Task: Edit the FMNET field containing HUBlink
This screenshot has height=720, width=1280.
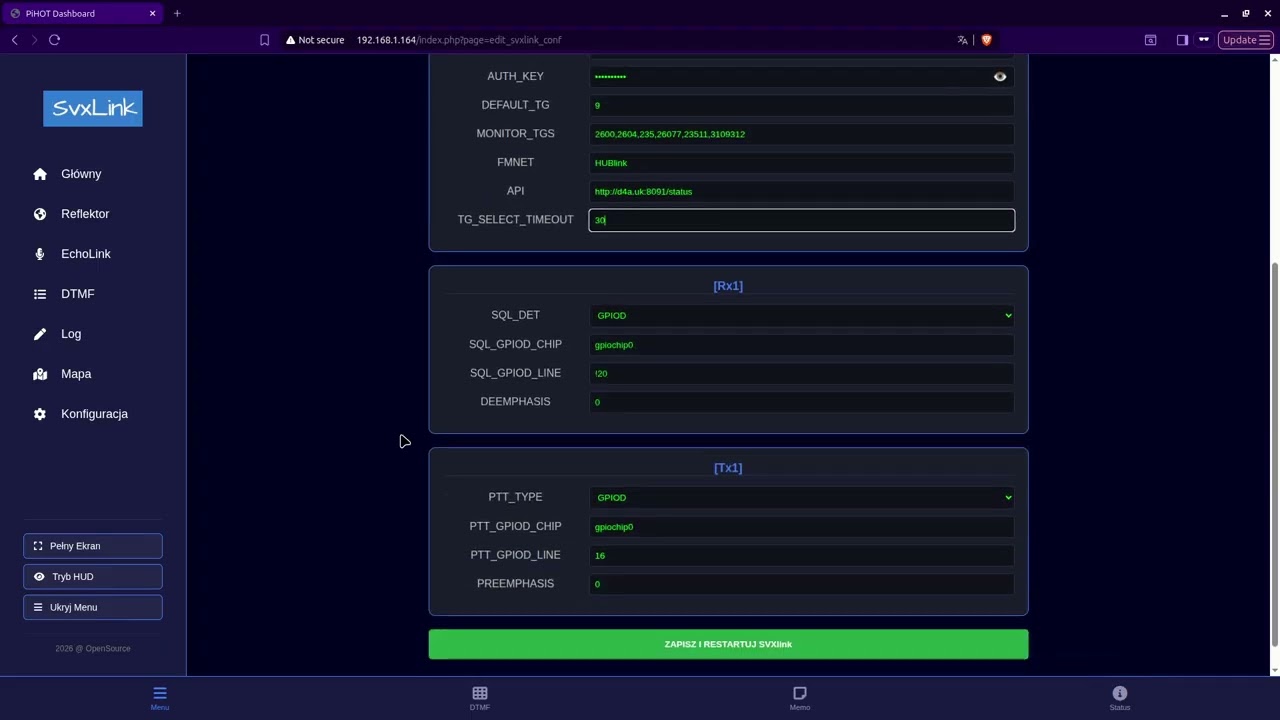Action: click(802, 163)
